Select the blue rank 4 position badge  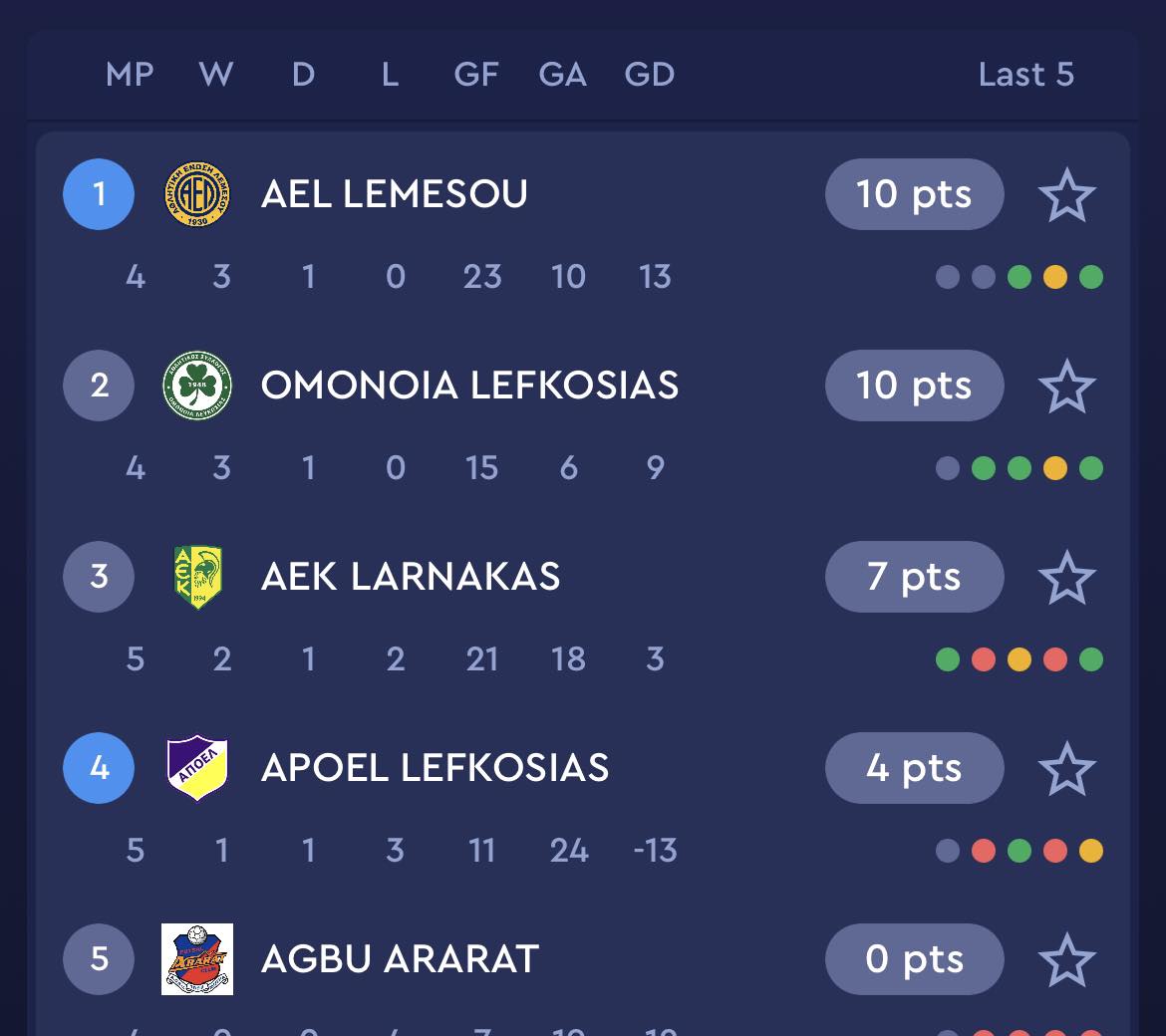pos(99,768)
